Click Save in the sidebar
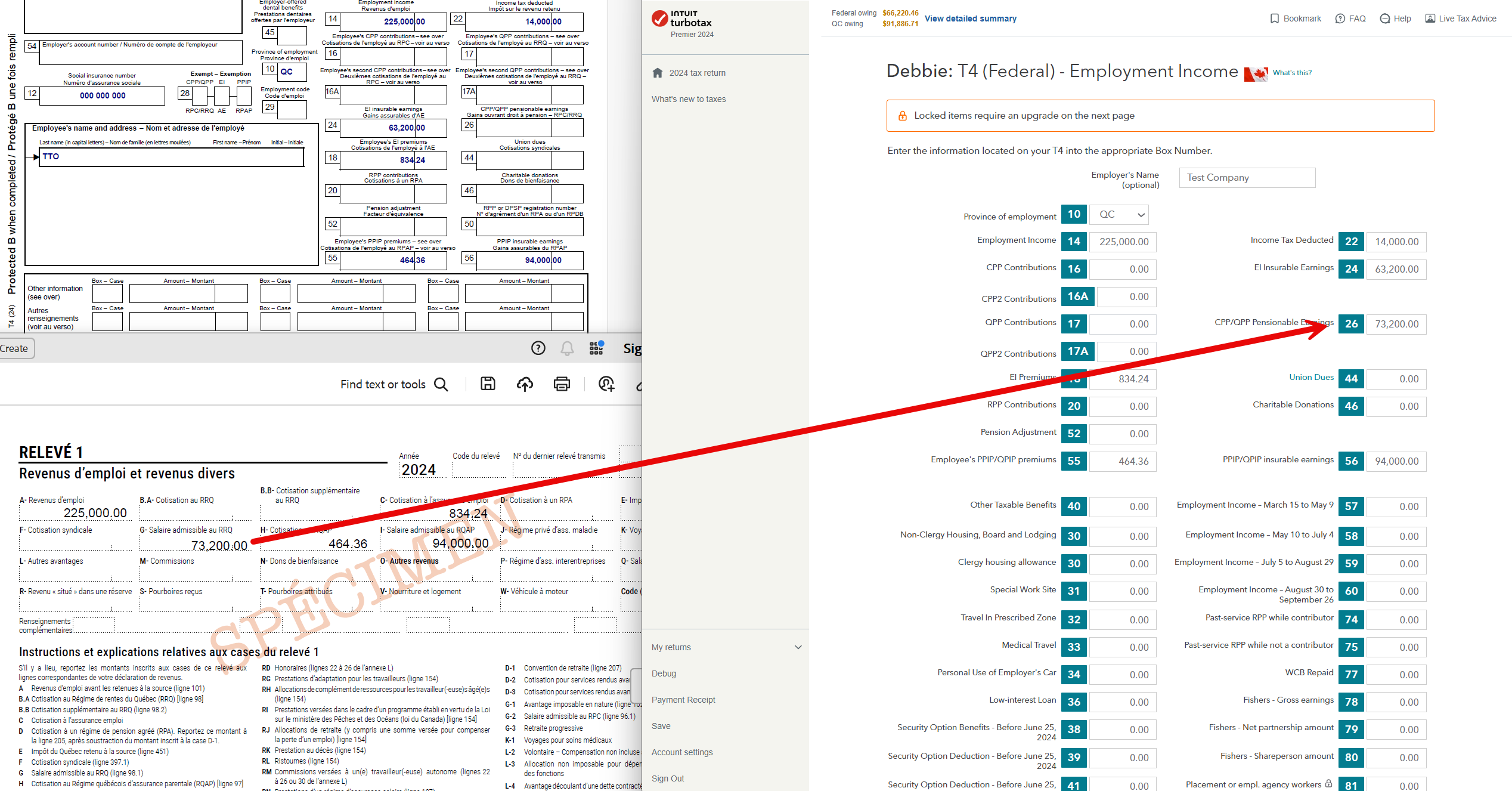The image size is (1512, 791). (661, 726)
